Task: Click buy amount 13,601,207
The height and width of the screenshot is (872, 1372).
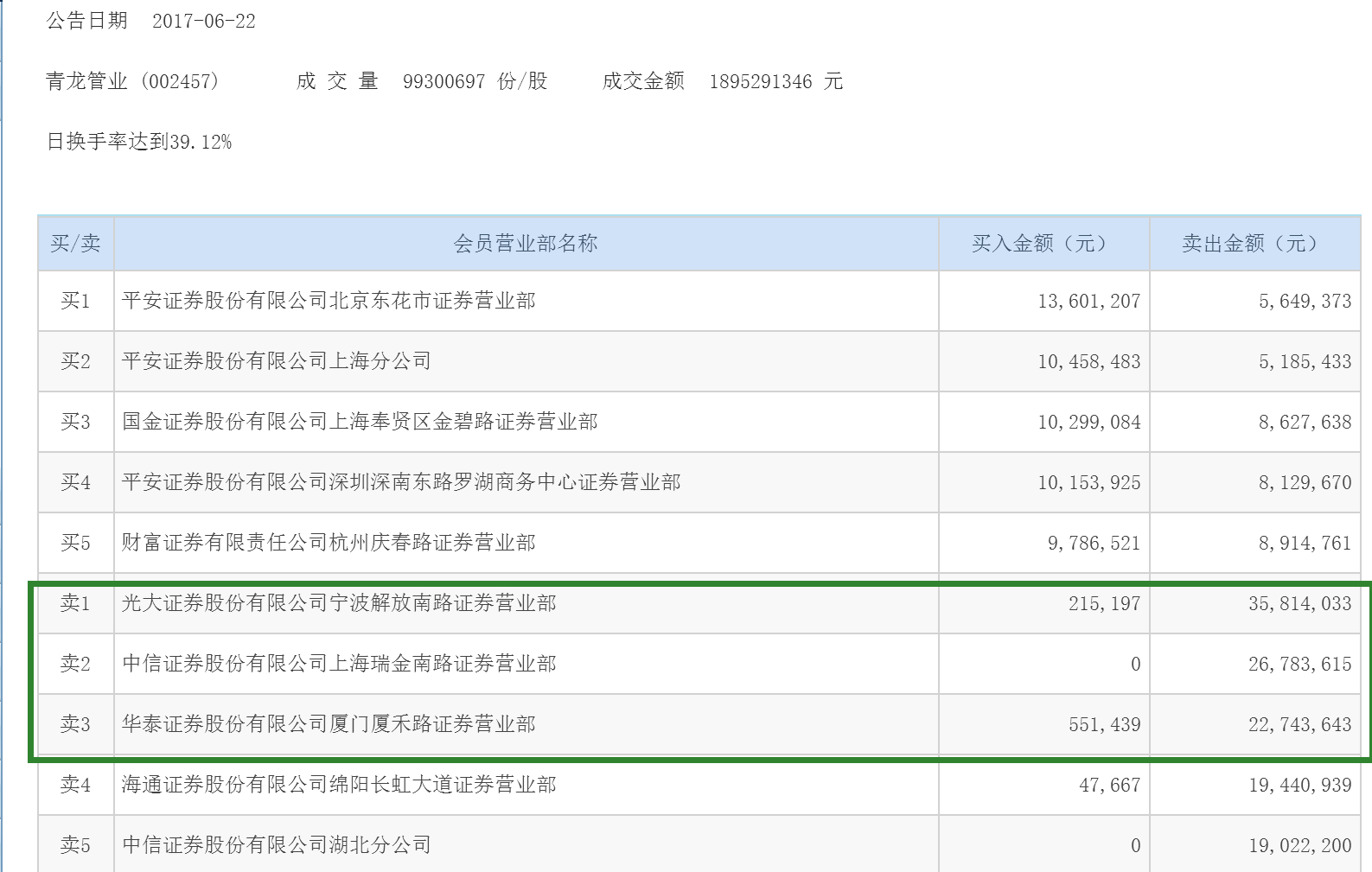Action: pyautogui.click(x=1089, y=301)
